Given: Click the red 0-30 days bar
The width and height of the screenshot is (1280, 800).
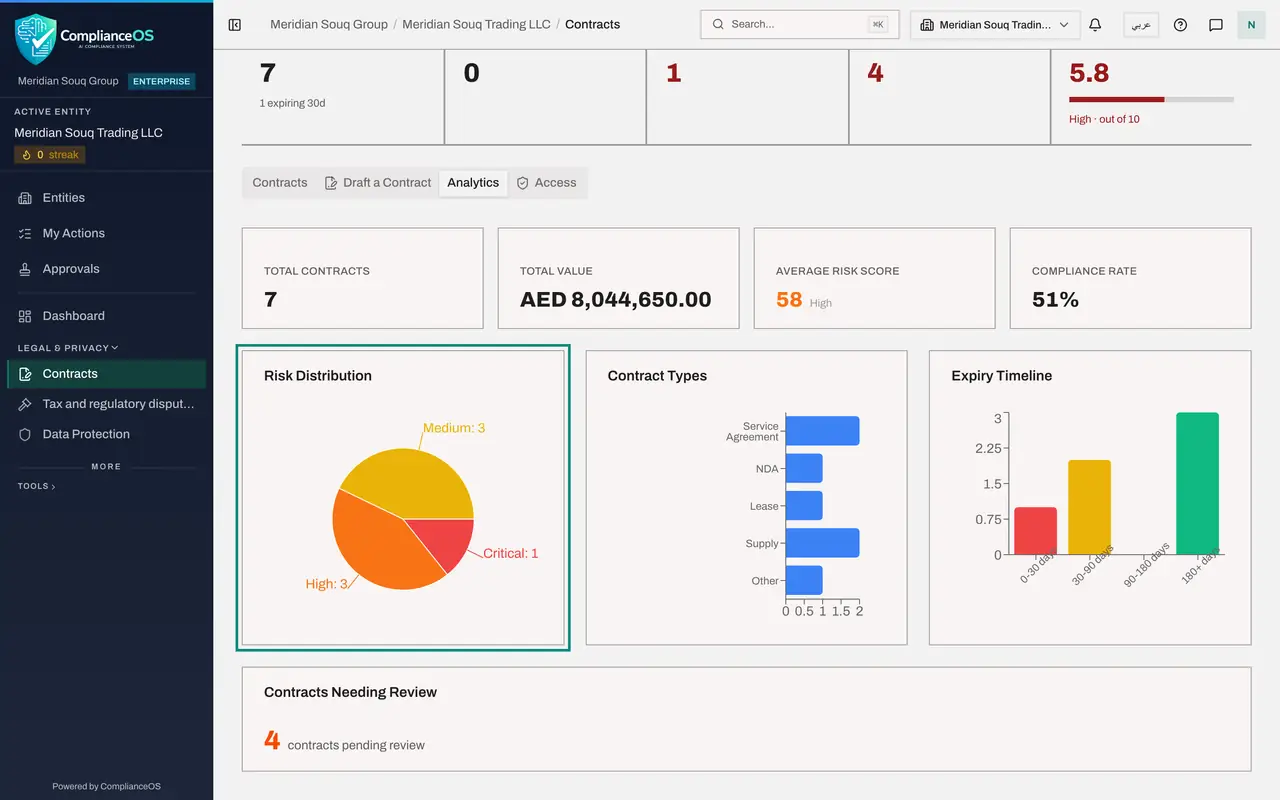Looking at the screenshot, I should click(x=1035, y=531).
